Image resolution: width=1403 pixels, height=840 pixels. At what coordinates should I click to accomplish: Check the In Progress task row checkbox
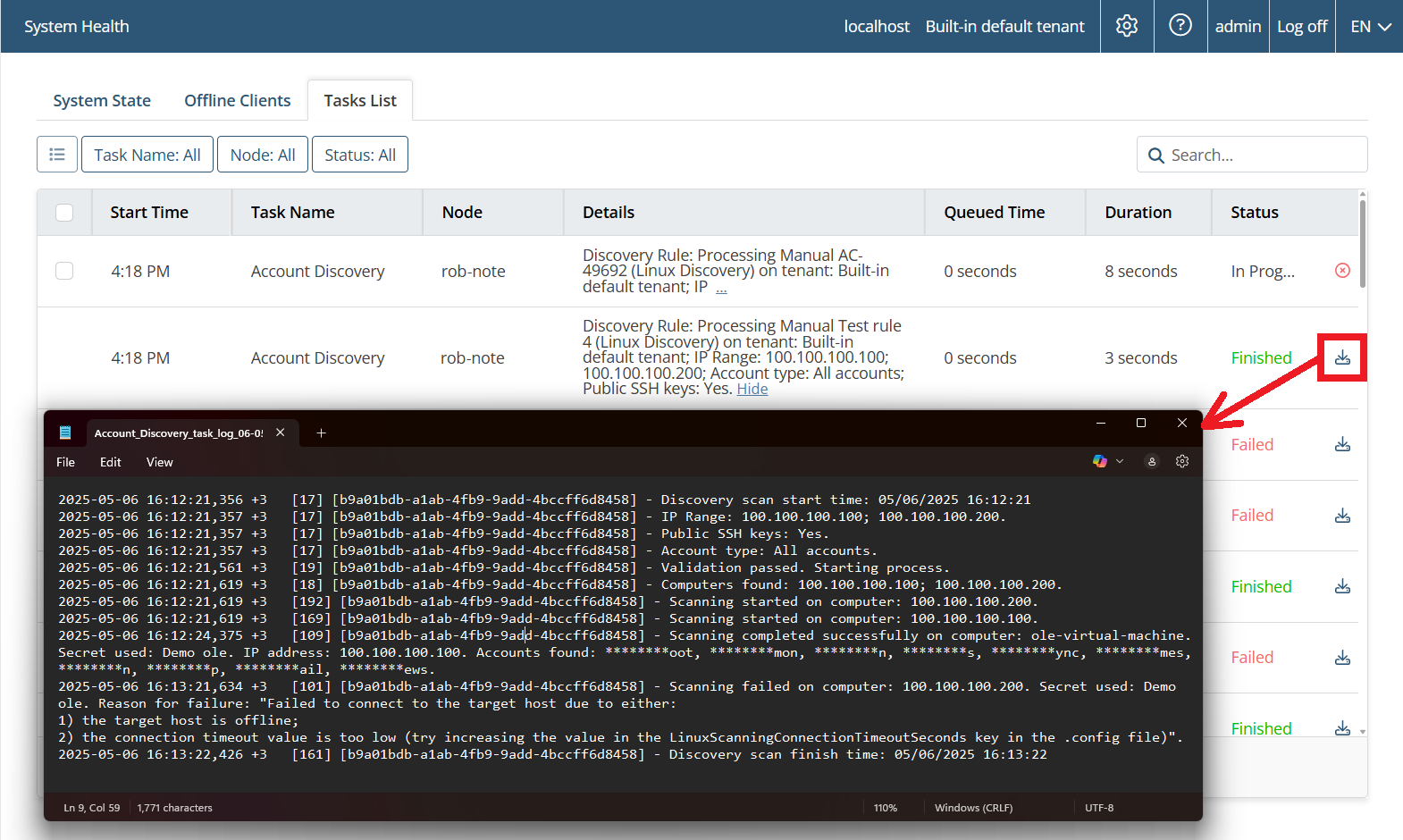(64, 270)
